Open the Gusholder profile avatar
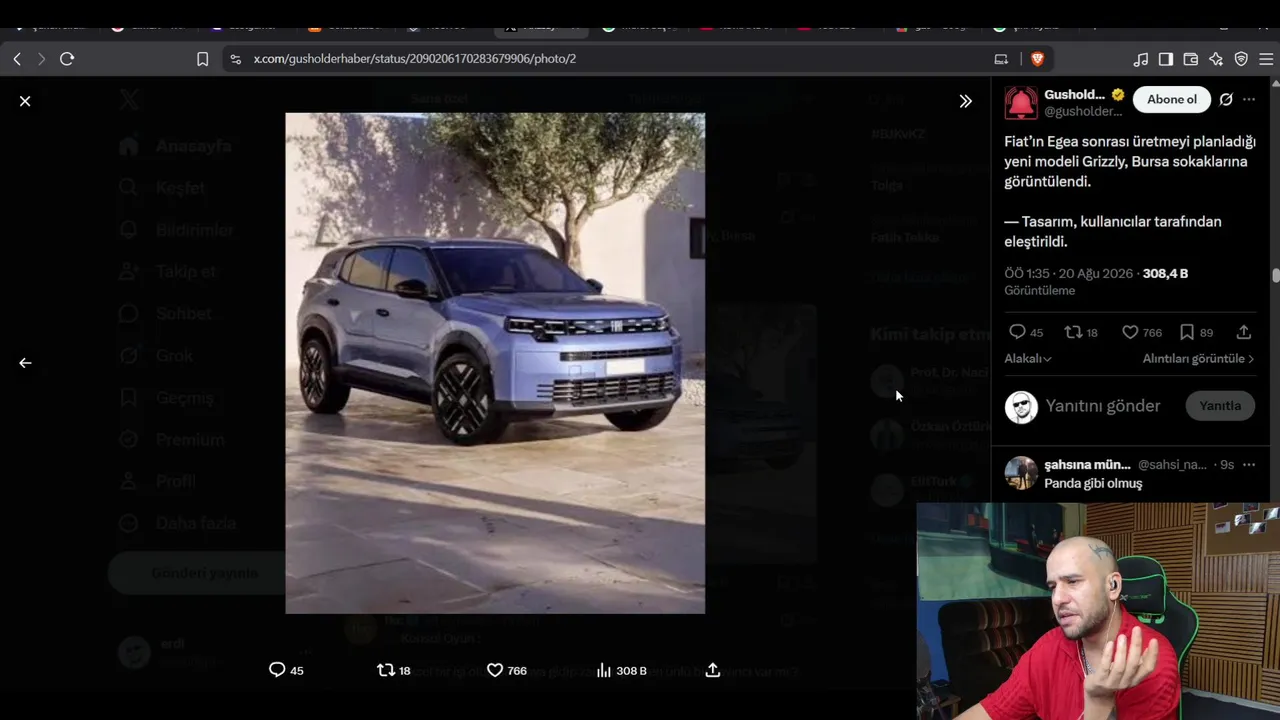This screenshot has width=1280, height=720. [1021, 103]
